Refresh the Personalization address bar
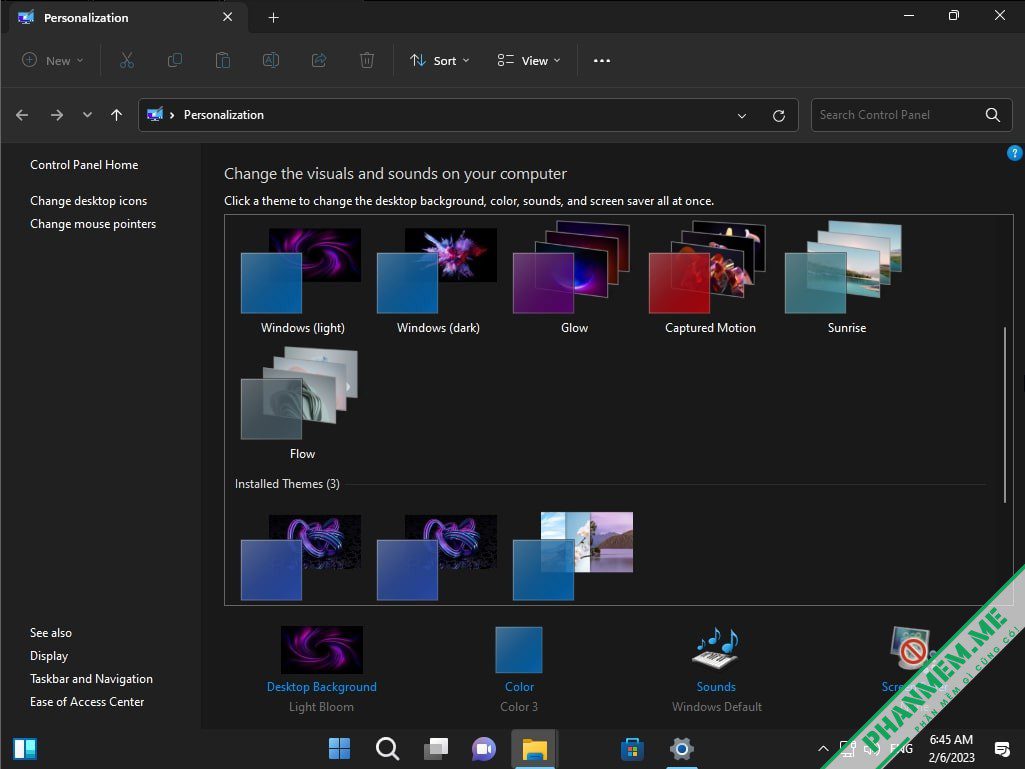Viewport: 1025px width, 769px height. pos(779,116)
